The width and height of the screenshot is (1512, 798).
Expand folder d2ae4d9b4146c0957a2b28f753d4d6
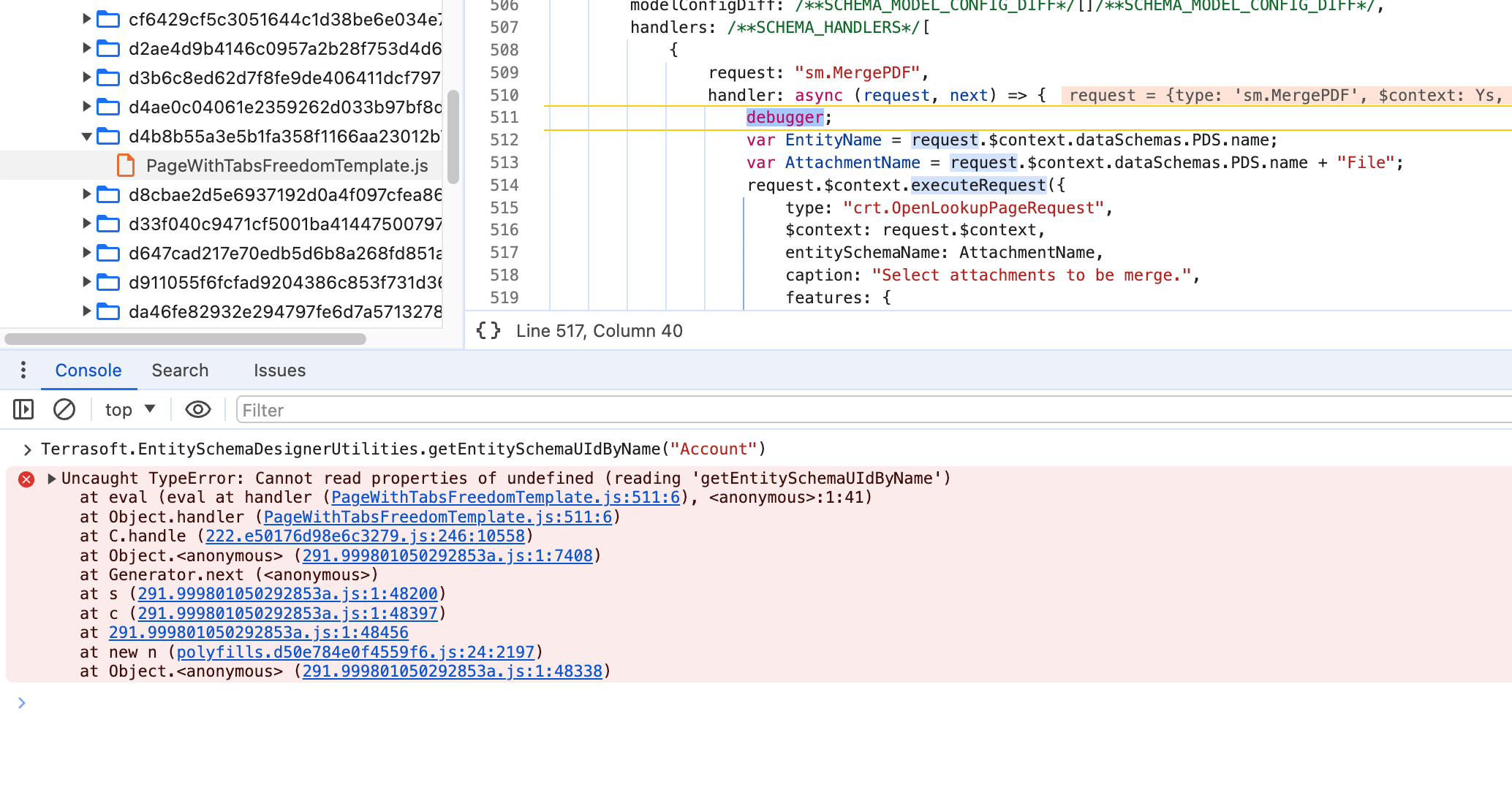tap(87, 48)
